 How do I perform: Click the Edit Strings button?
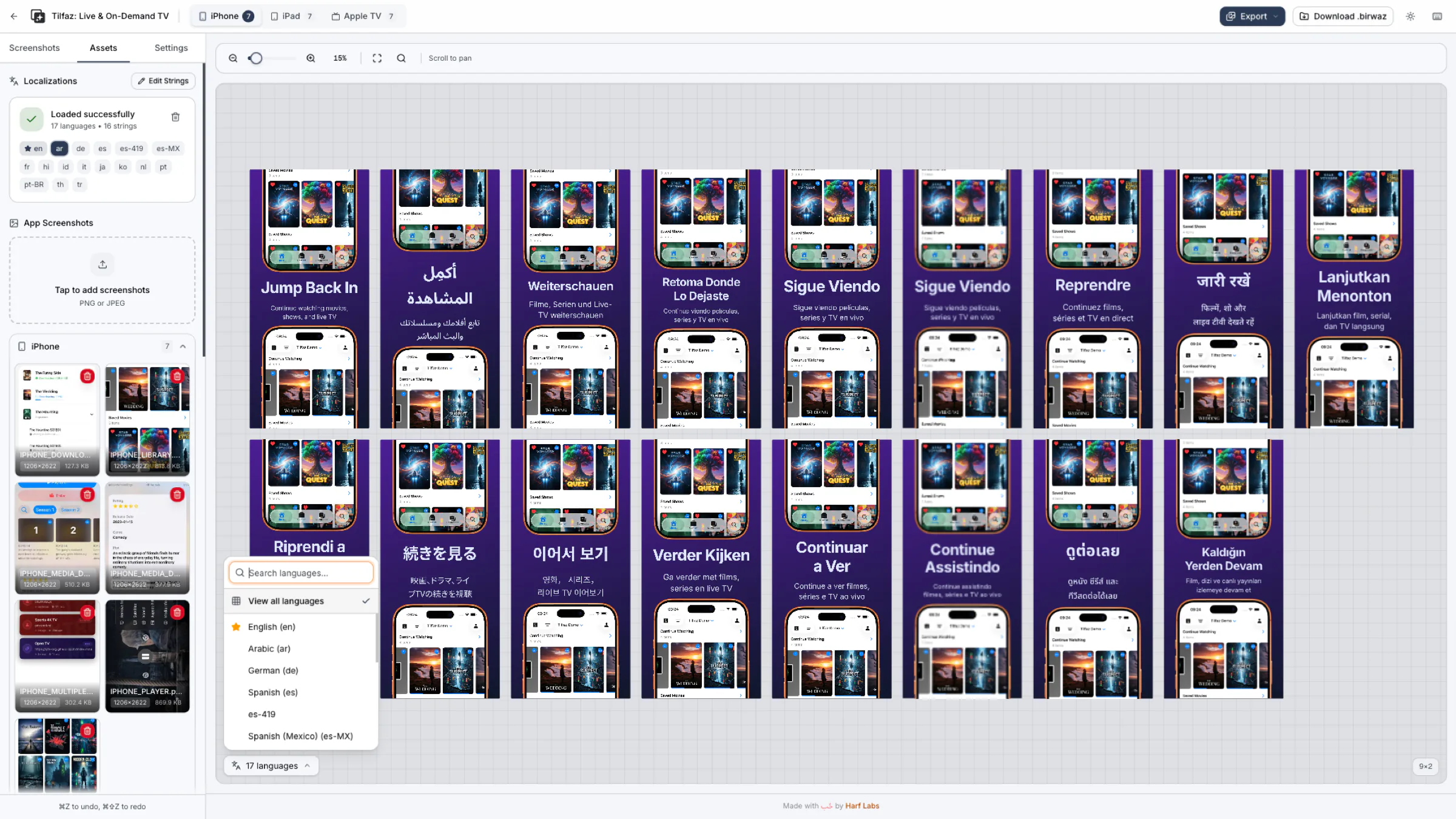coord(163,81)
